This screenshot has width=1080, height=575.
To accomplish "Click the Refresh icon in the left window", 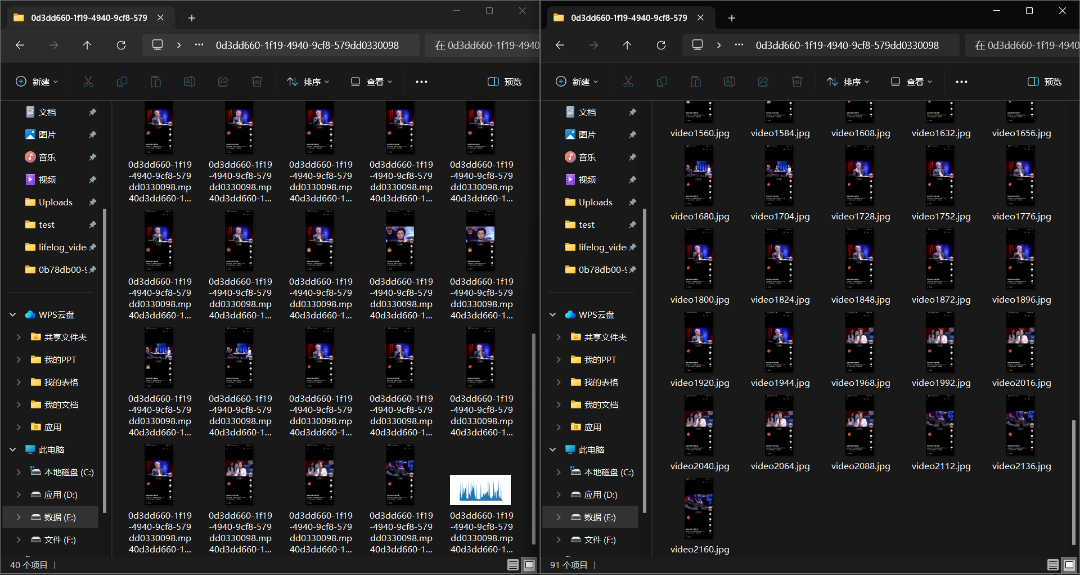I will click(x=121, y=45).
